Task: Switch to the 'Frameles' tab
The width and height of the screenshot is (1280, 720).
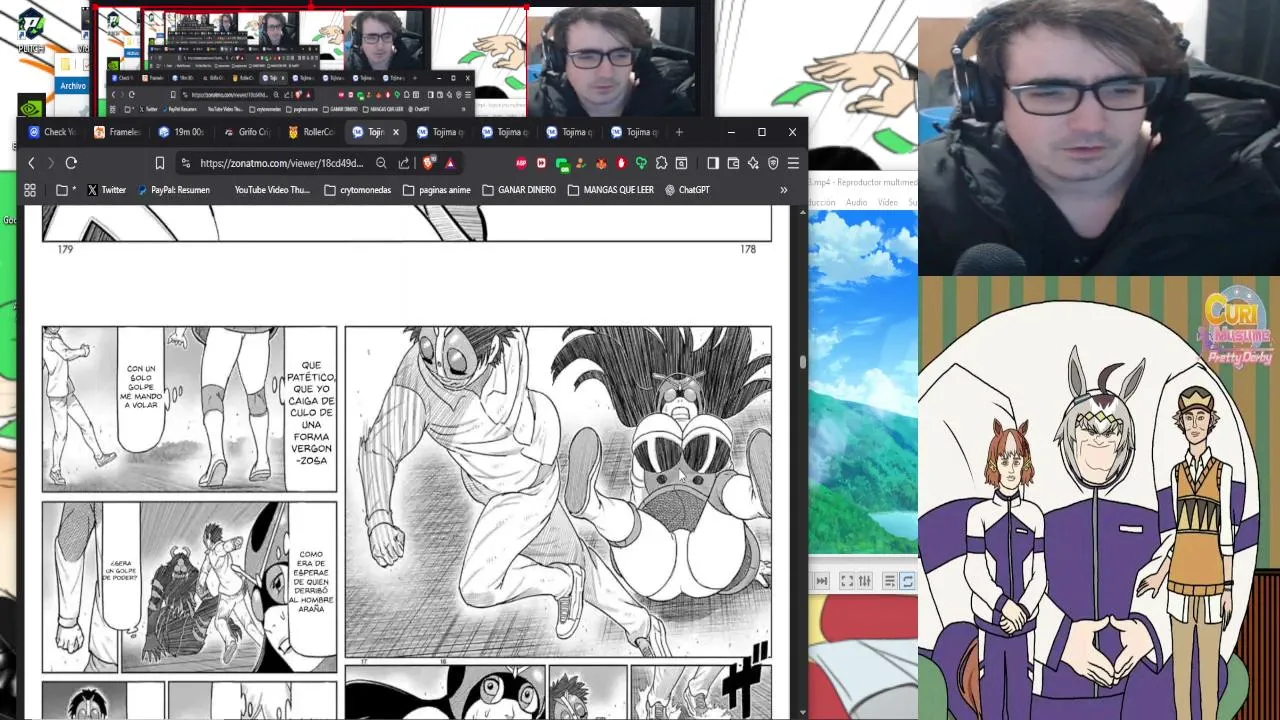Action: (117, 132)
